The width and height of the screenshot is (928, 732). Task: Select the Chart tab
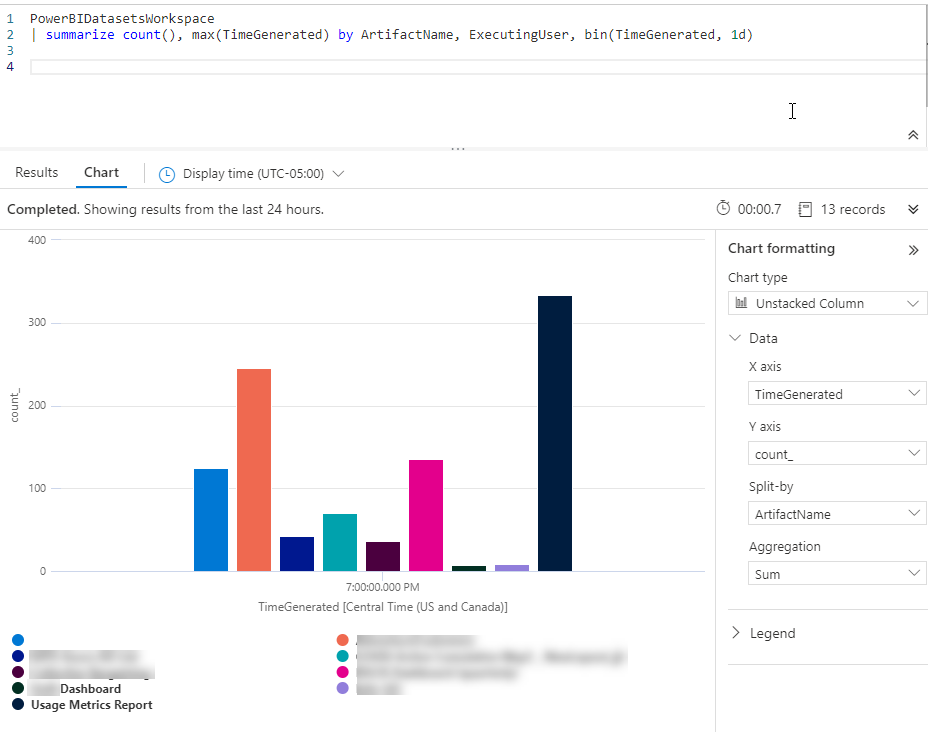click(101, 172)
